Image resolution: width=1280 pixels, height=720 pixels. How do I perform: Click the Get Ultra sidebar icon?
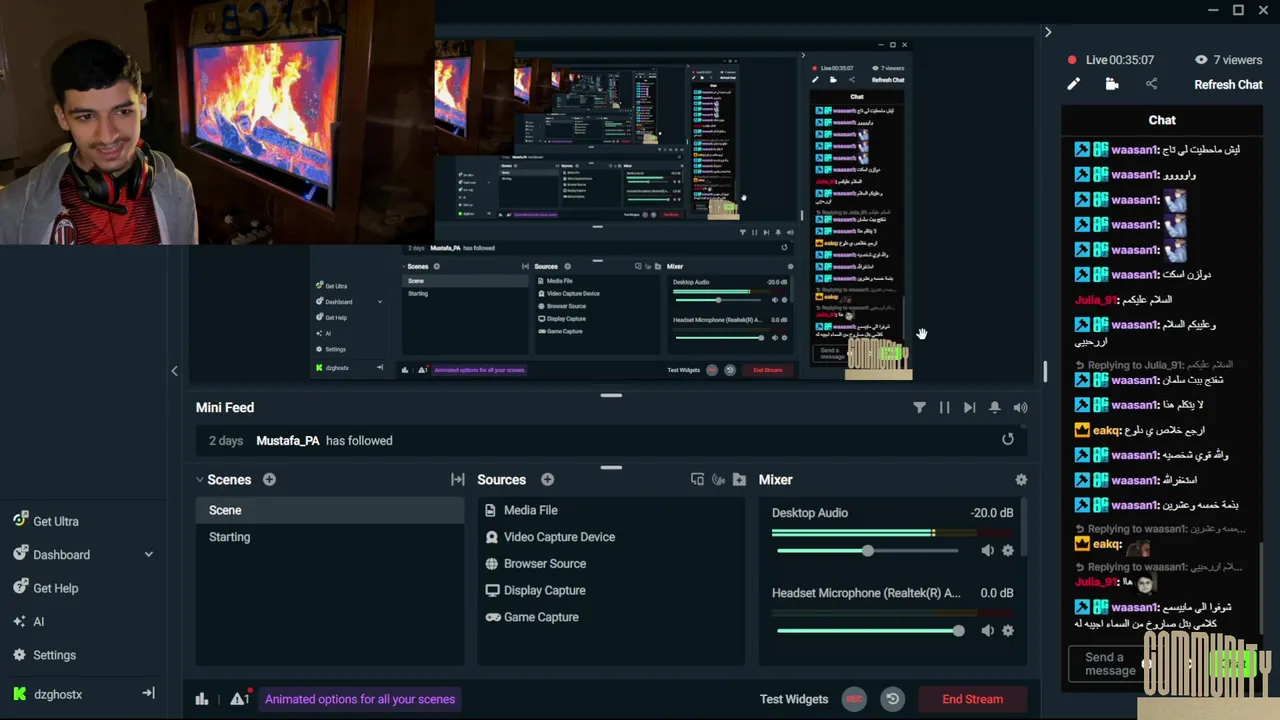click(x=20, y=520)
